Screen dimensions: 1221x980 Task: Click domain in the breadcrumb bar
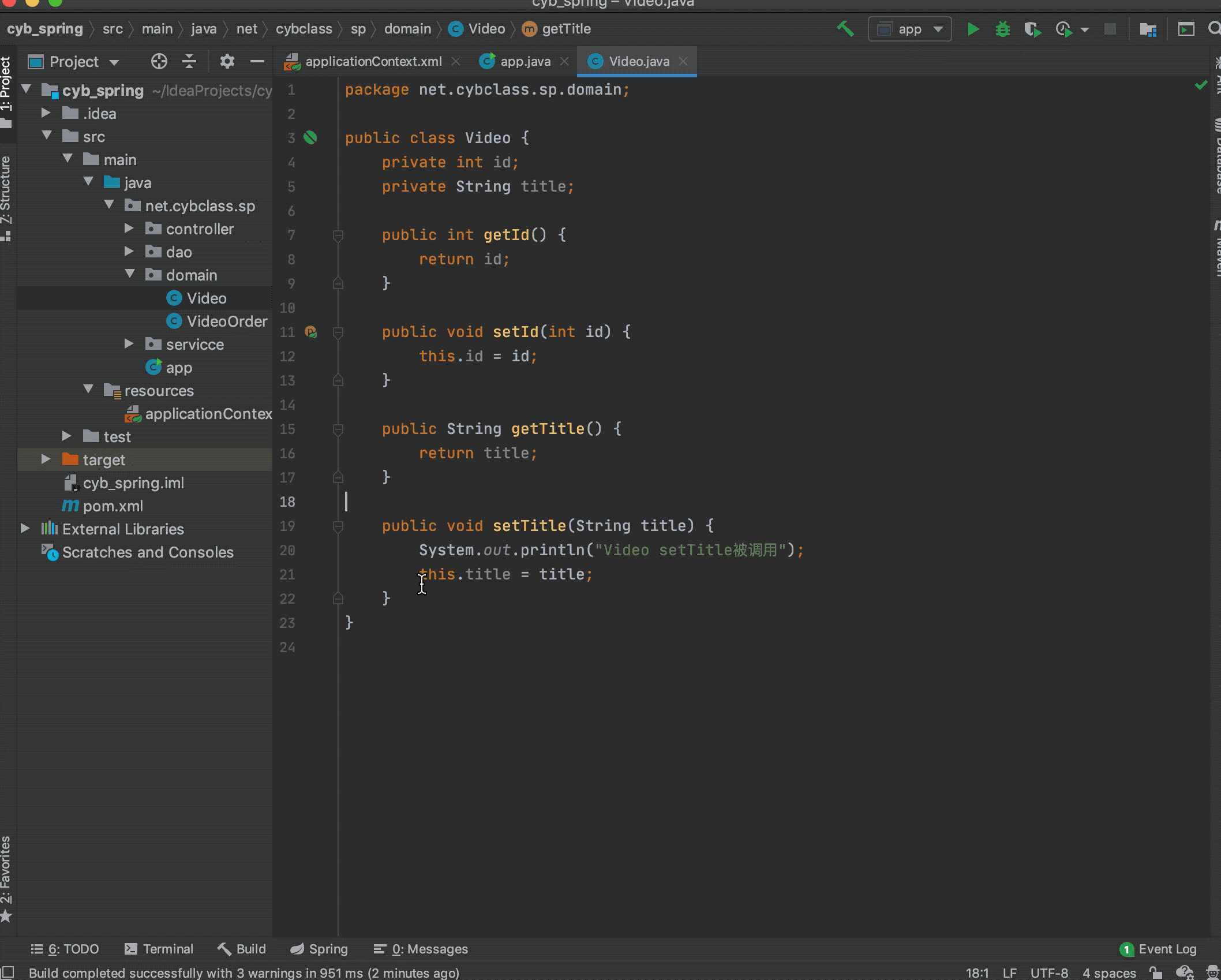click(x=407, y=29)
